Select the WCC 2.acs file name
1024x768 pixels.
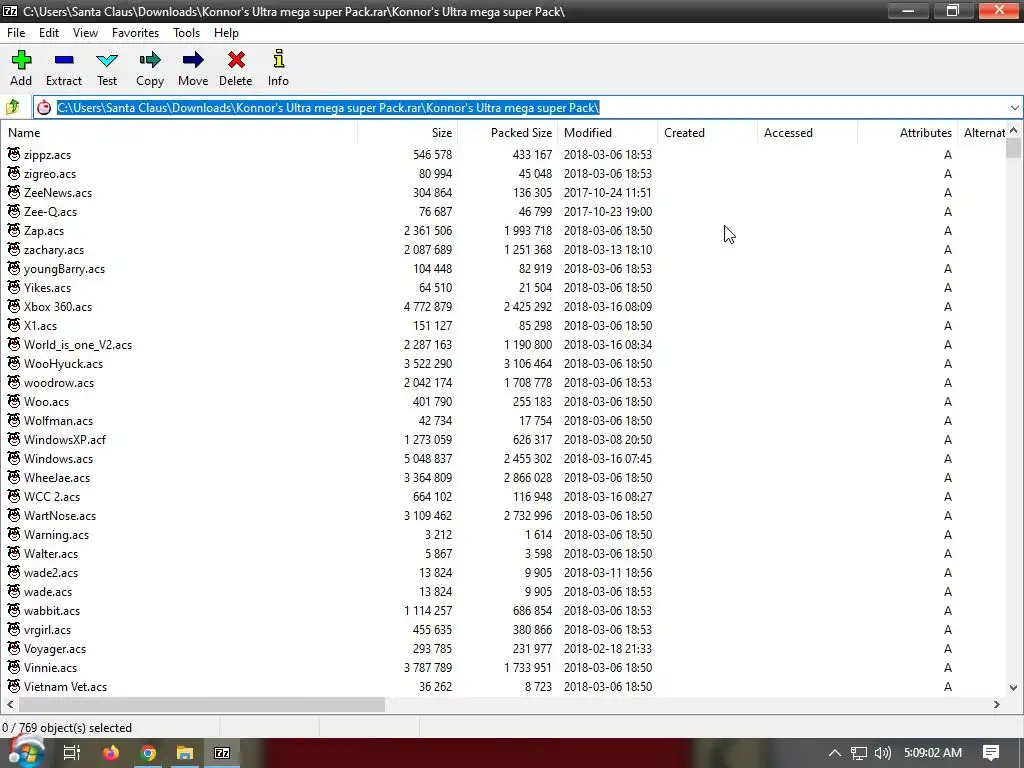(x=52, y=496)
